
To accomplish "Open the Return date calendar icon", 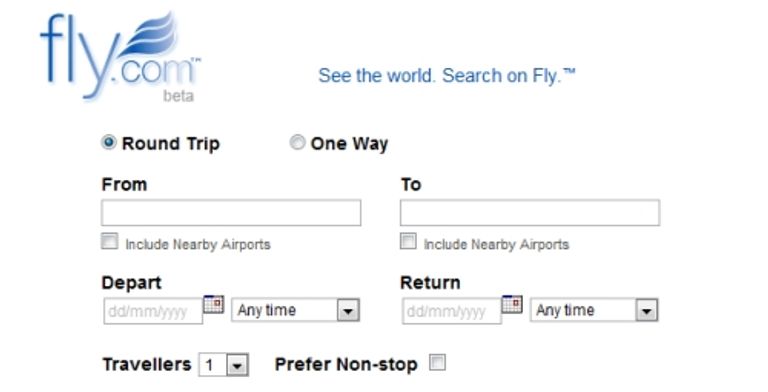I will pyautogui.click(x=512, y=304).
